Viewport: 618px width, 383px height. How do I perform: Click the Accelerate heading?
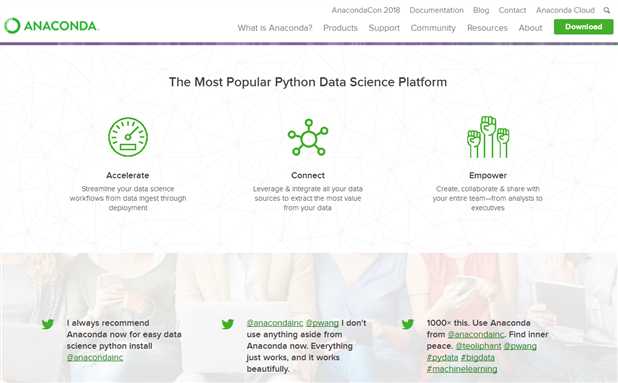pyautogui.click(x=128, y=175)
